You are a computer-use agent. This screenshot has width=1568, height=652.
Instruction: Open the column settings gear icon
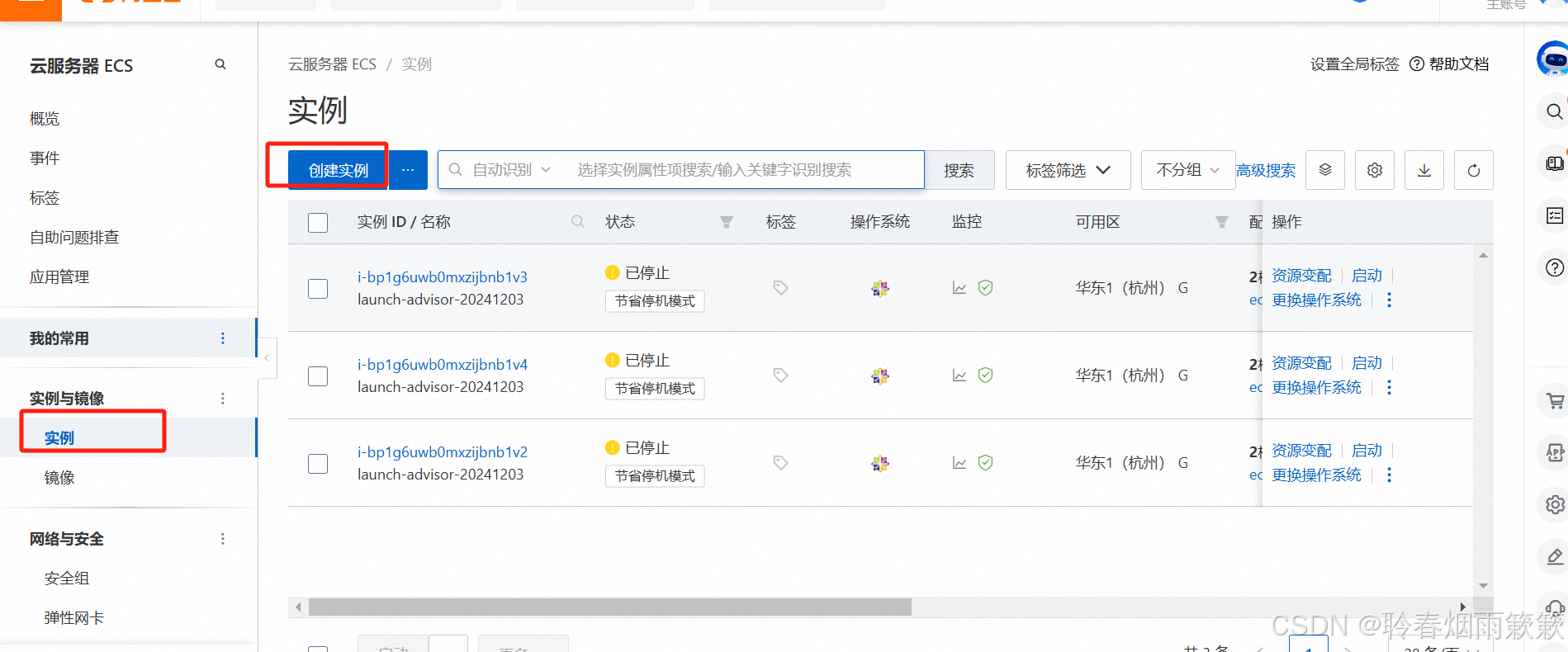(x=1375, y=170)
